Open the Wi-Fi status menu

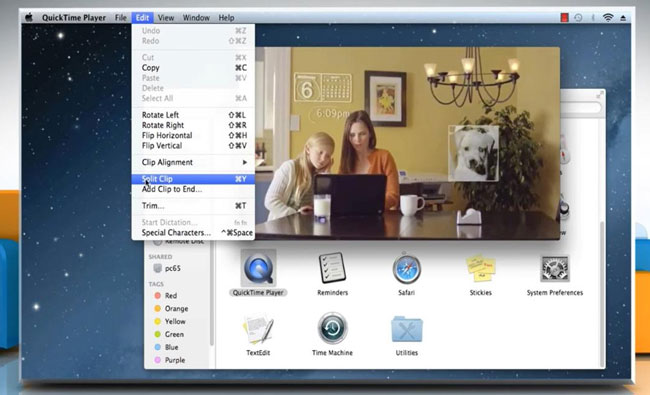[608, 17]
